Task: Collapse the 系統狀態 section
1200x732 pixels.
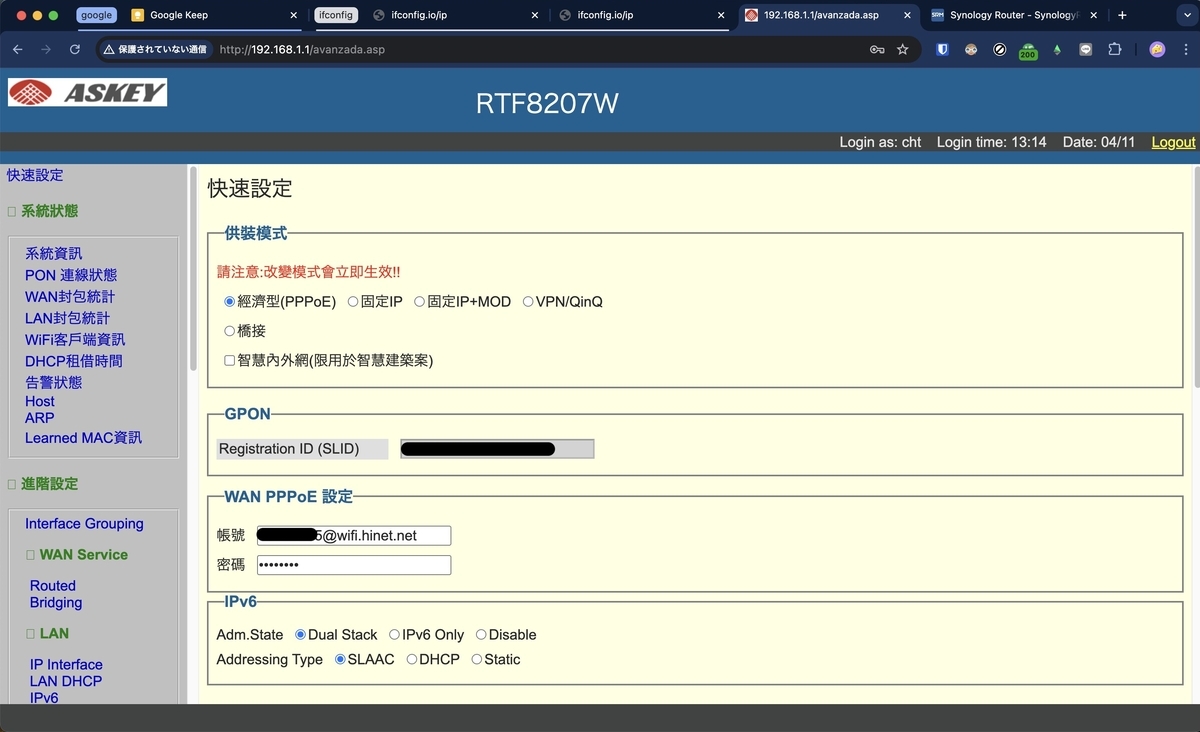Action: coord(10,211)
